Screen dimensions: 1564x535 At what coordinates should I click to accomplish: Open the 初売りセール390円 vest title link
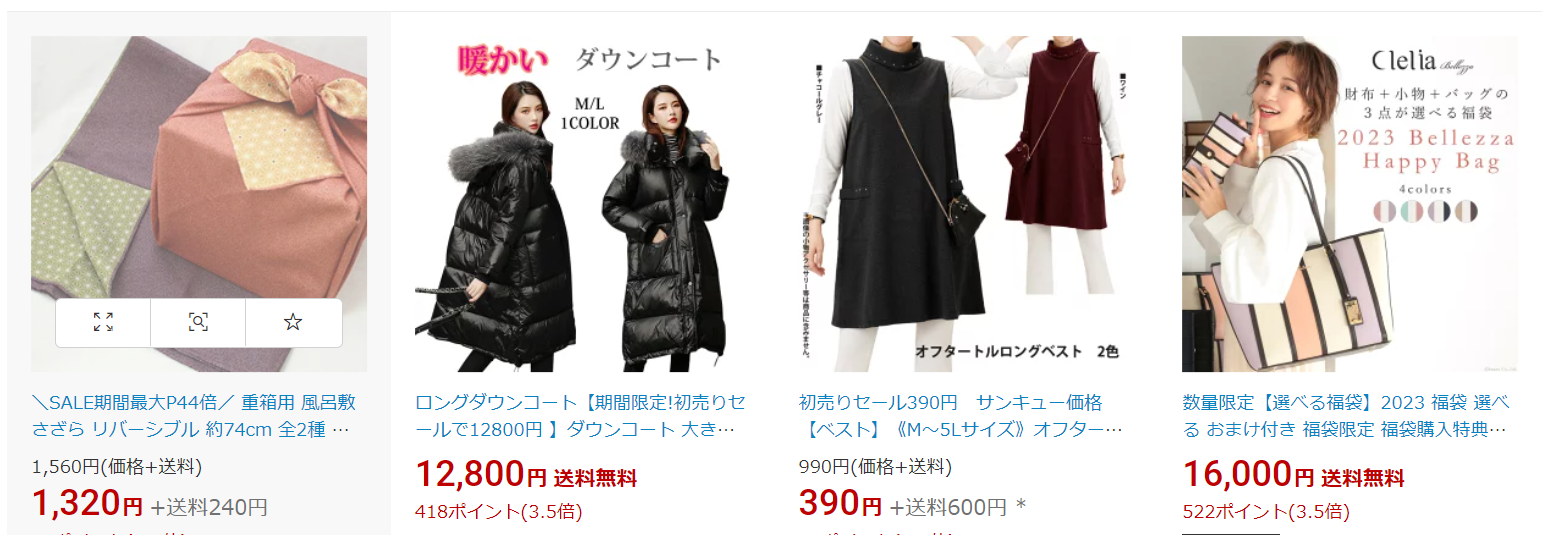click(961, 416)
